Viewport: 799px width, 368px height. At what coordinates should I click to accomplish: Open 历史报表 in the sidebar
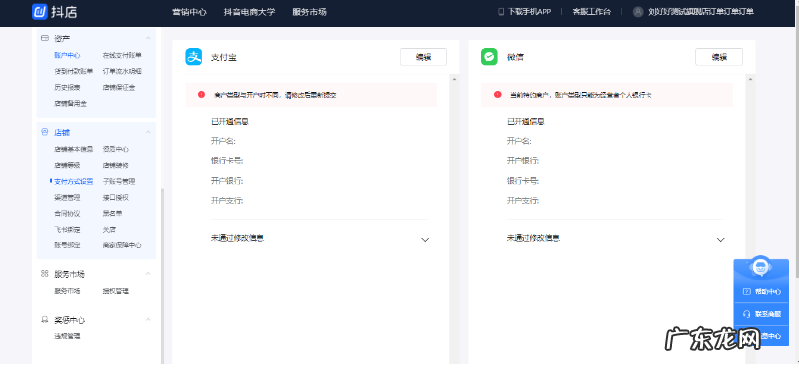[67, 87]
